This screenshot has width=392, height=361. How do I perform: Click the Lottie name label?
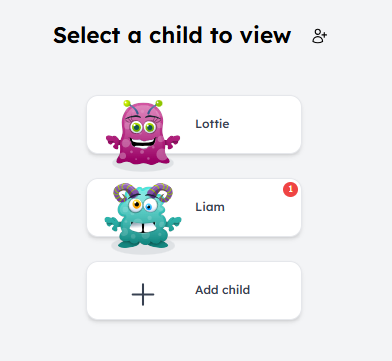[212, 124]
